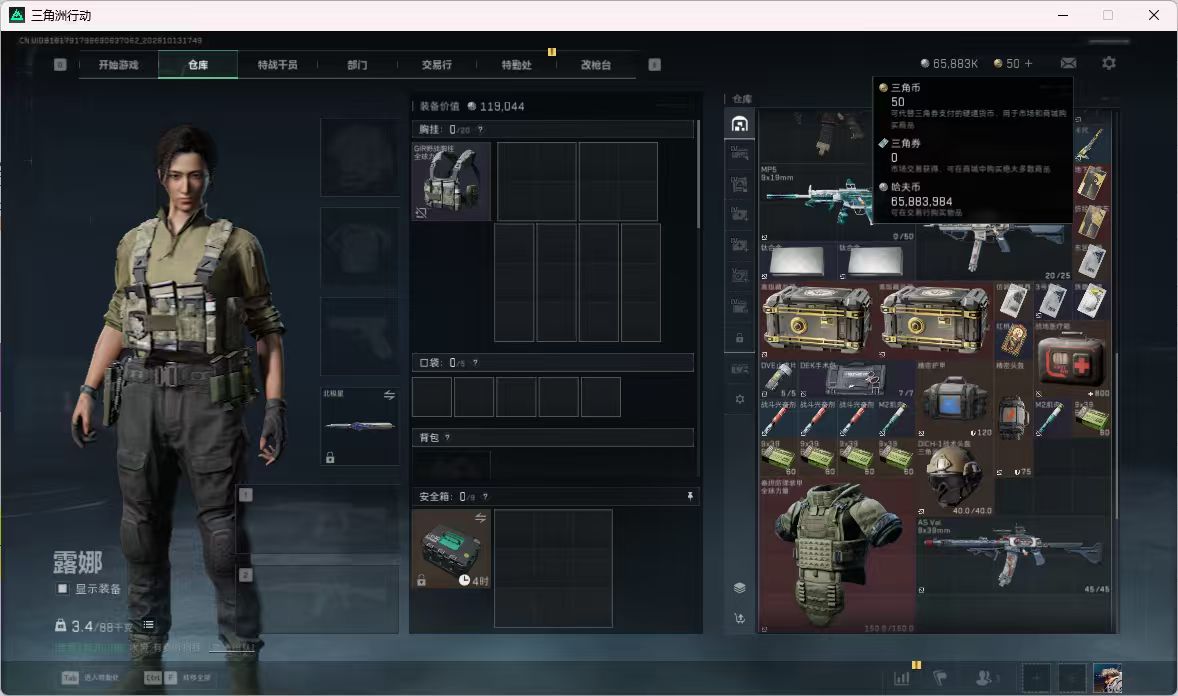Show help for 口袋 question mark
The image size is (1178, 696).
(475, 363)
